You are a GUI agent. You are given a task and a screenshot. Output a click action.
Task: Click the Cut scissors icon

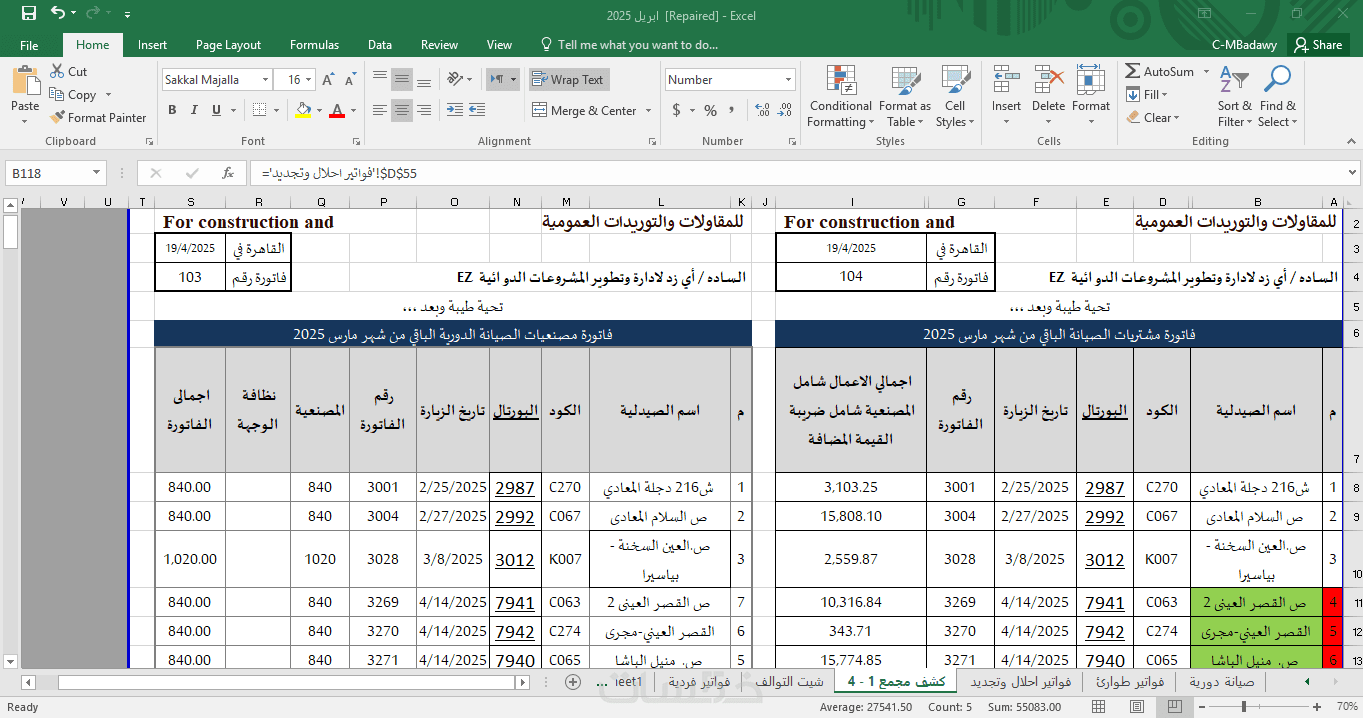pos(56,72)
